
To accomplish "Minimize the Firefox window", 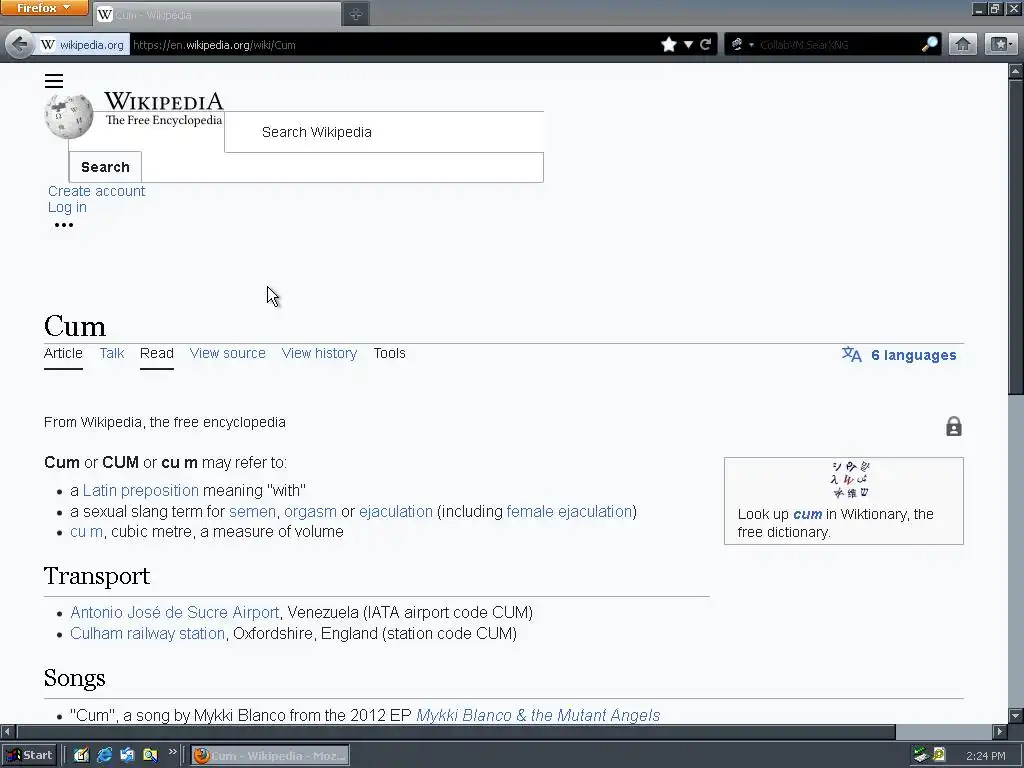I will [978, 8].
